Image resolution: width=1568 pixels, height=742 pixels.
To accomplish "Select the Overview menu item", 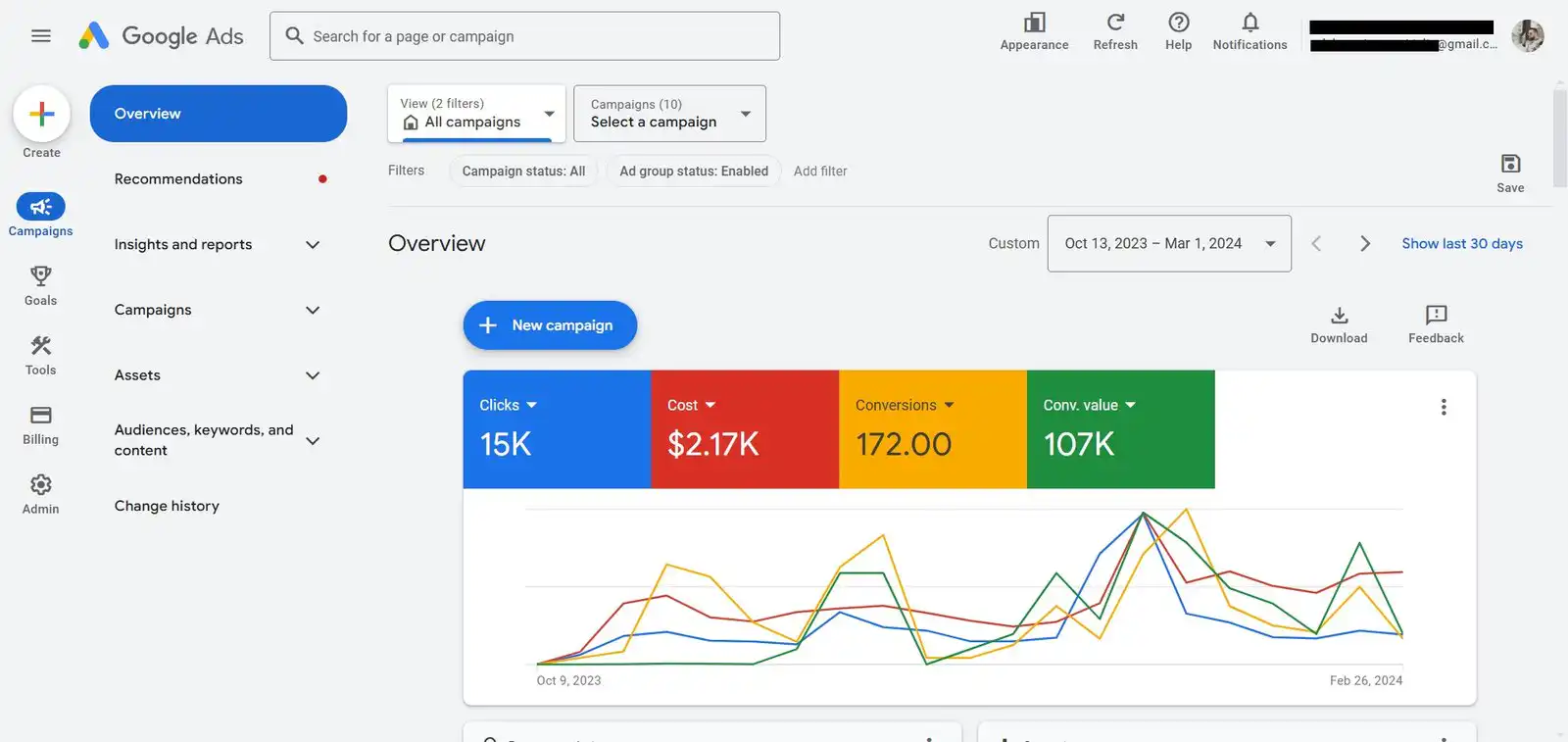I will pyautogui.click(x=218, y=114).
